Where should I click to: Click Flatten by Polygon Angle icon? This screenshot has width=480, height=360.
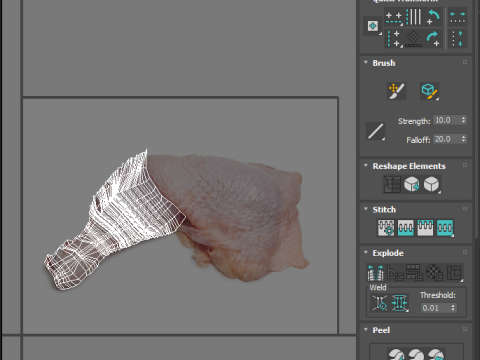coord(395,272)
